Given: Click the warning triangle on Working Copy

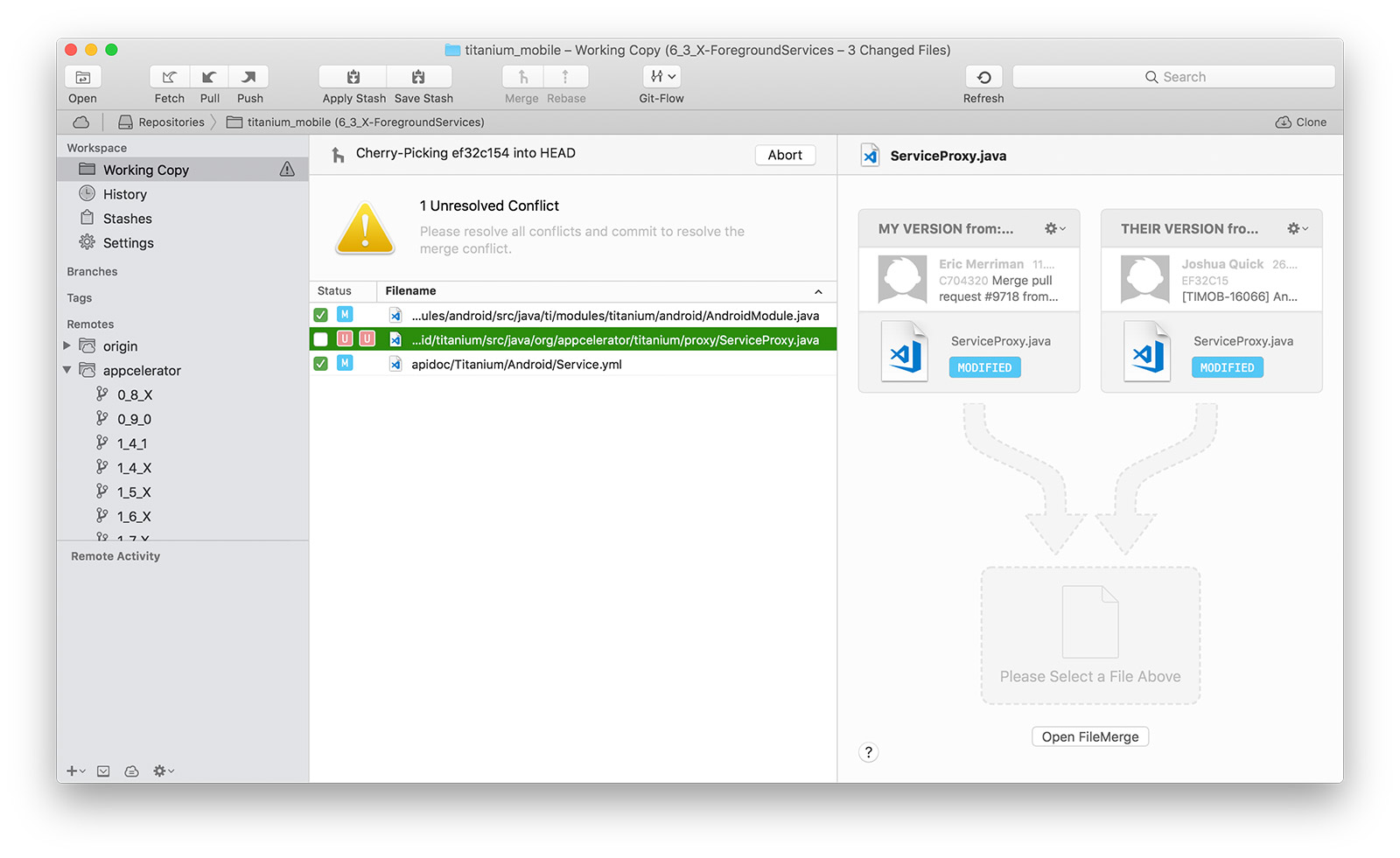Looking at the screenshot, I should point(287,170).
